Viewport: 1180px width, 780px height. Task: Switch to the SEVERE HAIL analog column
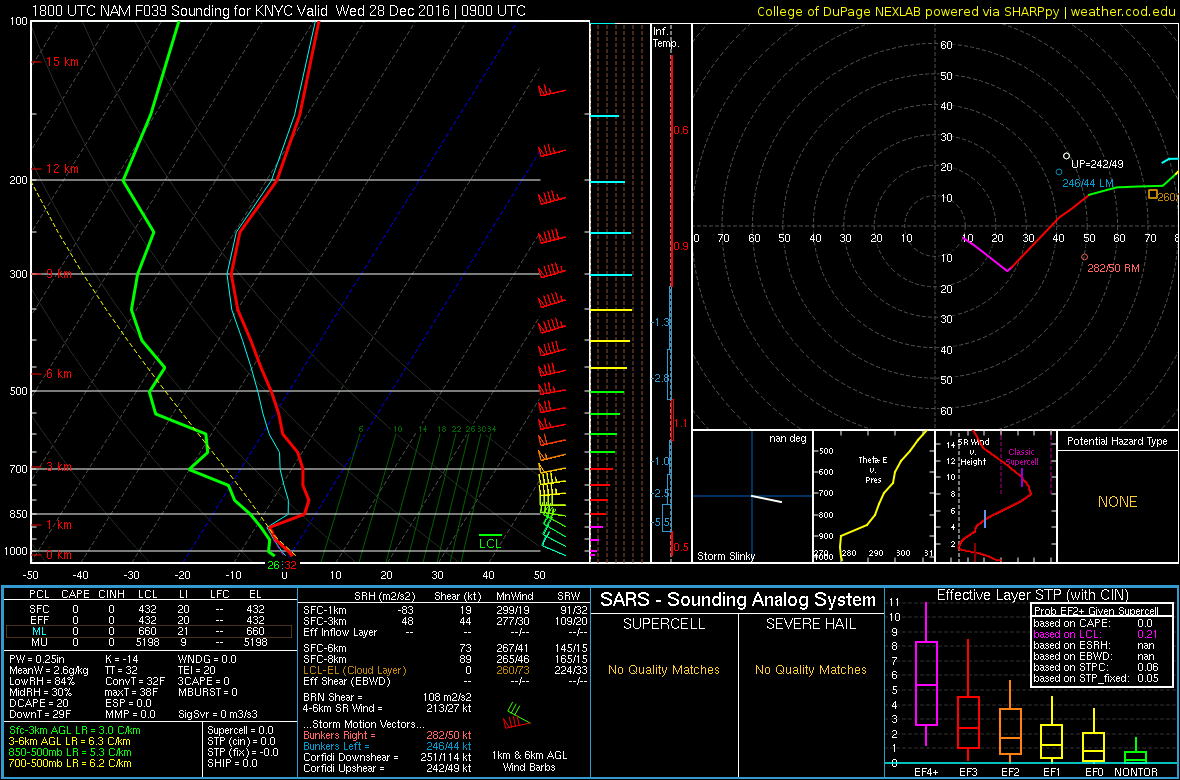click(810, 624)
